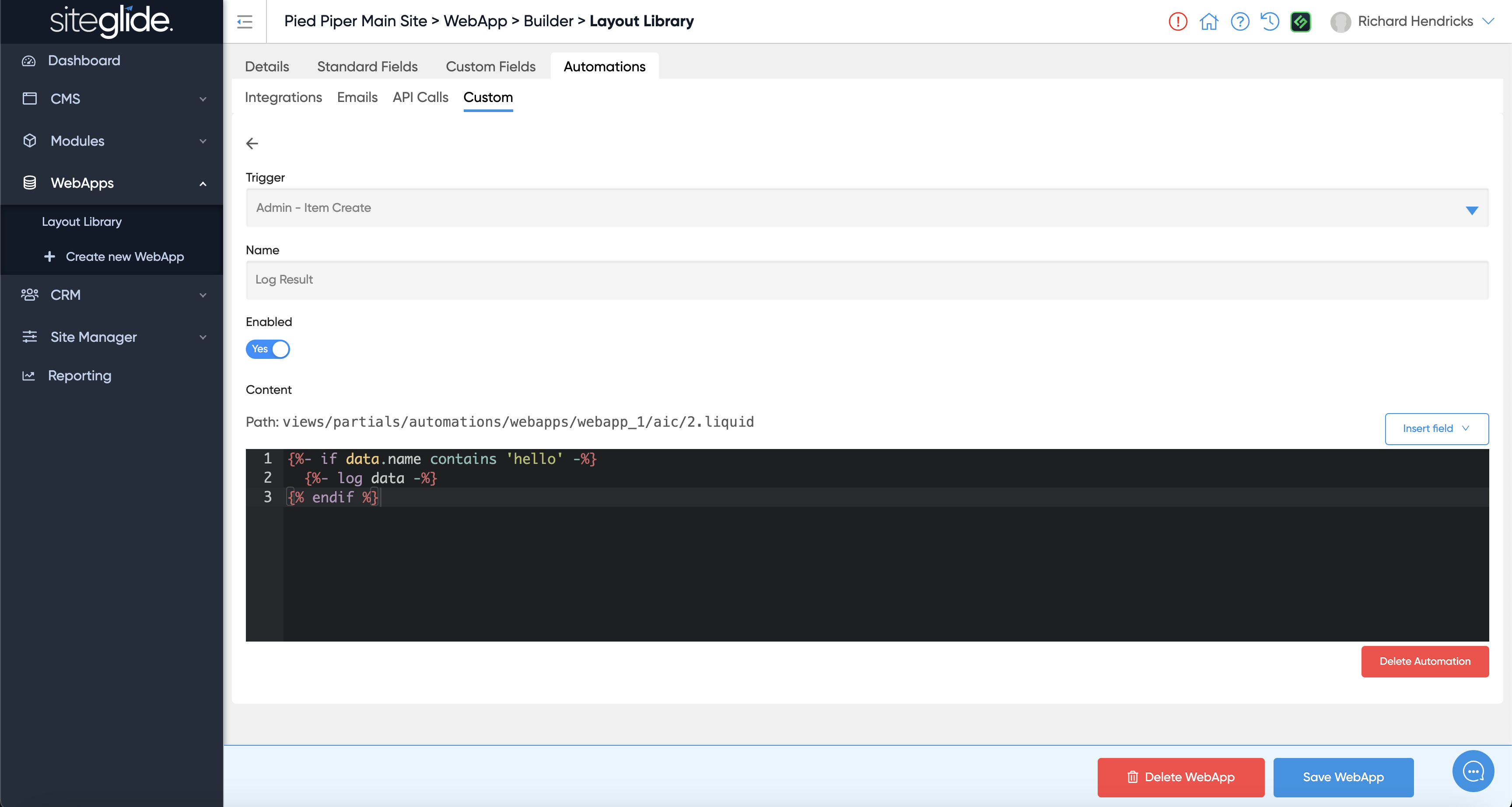Collapse the sidebar using hamburger icon
The height and width of the screenshot is (807, 1512).
245,22
